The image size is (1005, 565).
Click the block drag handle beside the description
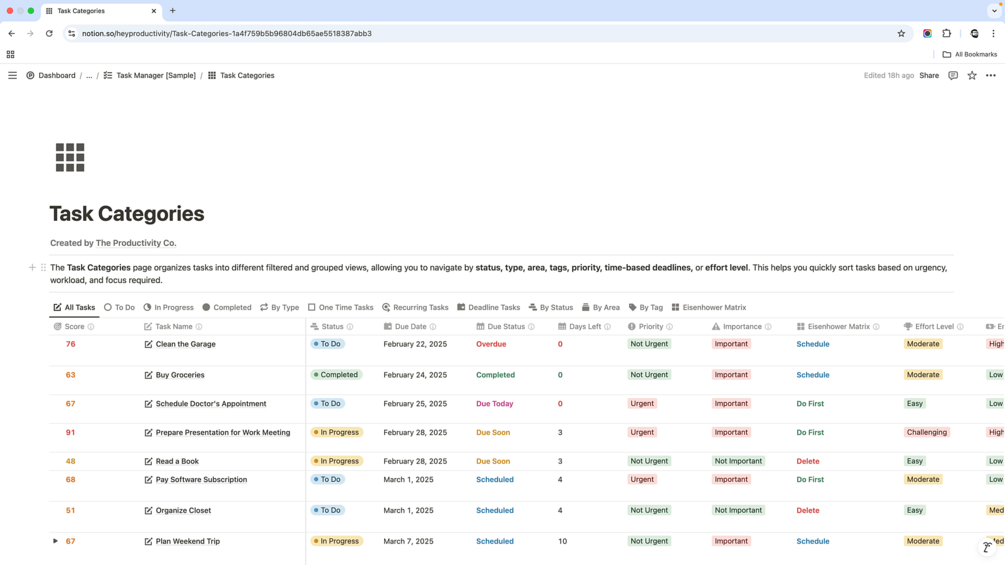(44, 268)
